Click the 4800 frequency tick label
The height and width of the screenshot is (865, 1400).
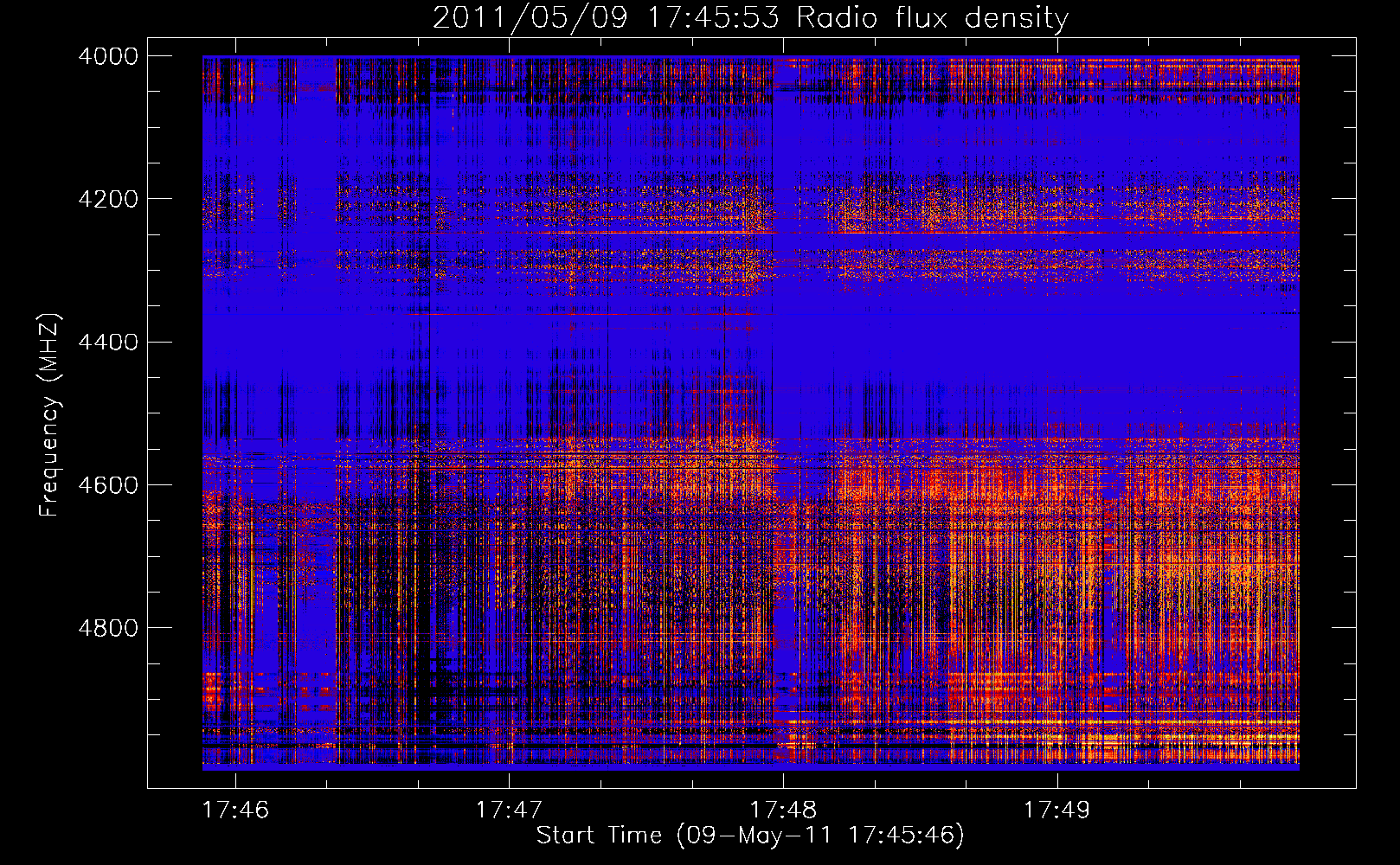pyautogui.click(x=108, y=627)
